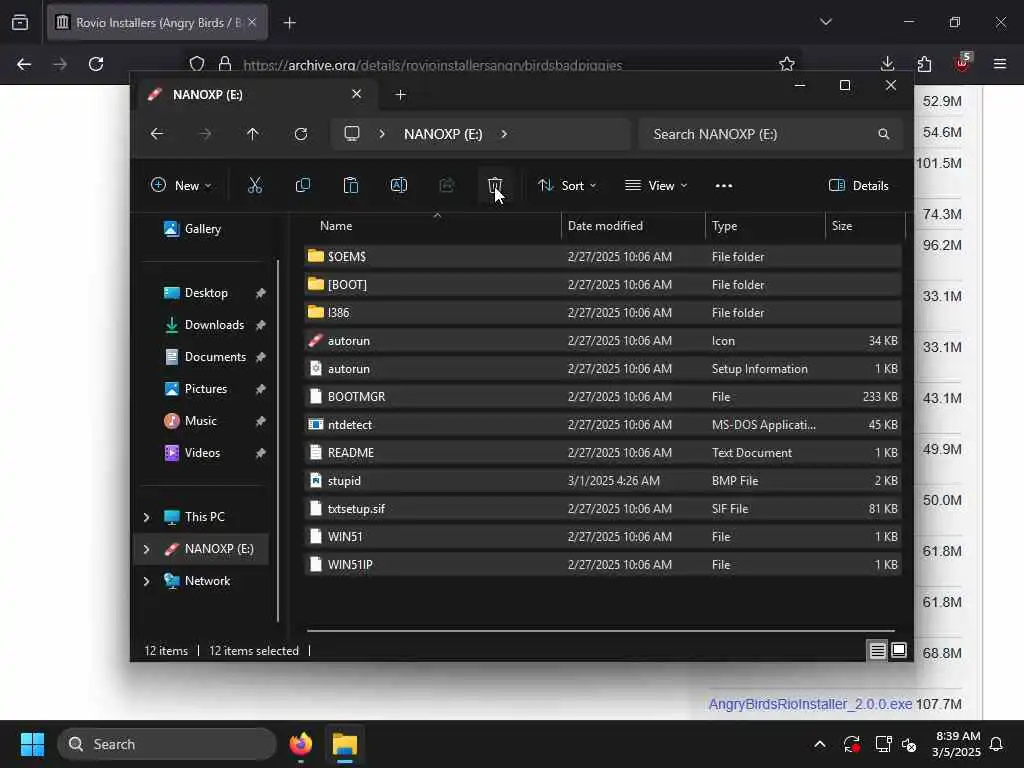Image resolution: width=1024 pixels, height=768 pixels.
Task: Cut the selected files with scissors icon
Action: click(x=255, y=185)
